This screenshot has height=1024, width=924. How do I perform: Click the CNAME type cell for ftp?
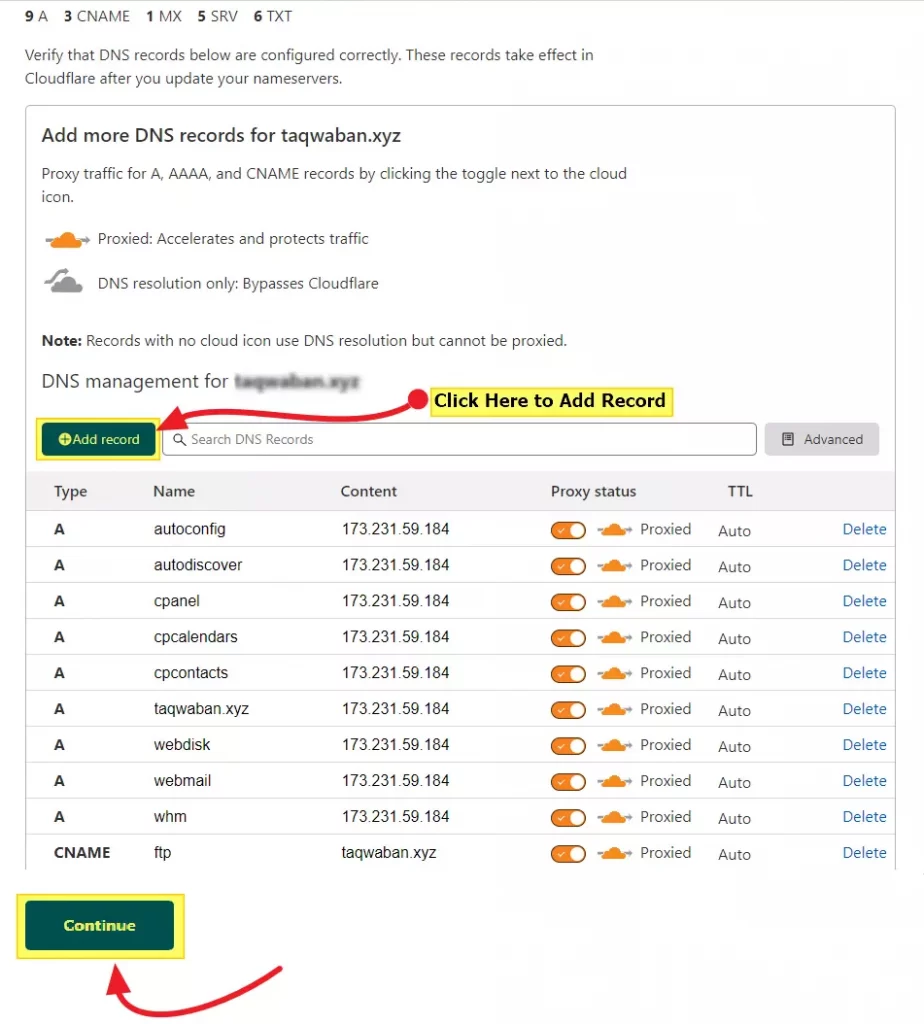pos(82,852)
